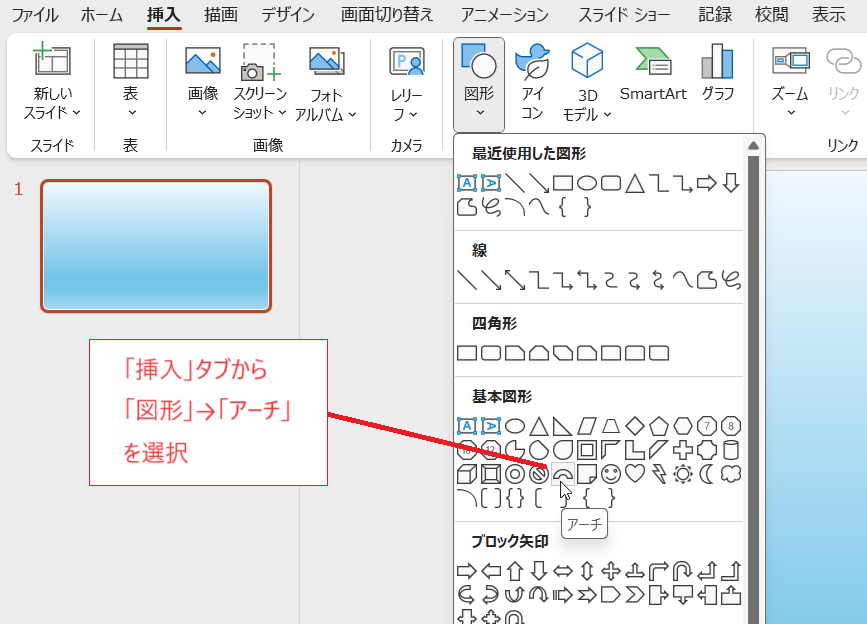Choose the Oval in recently used shapes
The image size is (867, 624).
pyautogui.click(x=587, y=183)
